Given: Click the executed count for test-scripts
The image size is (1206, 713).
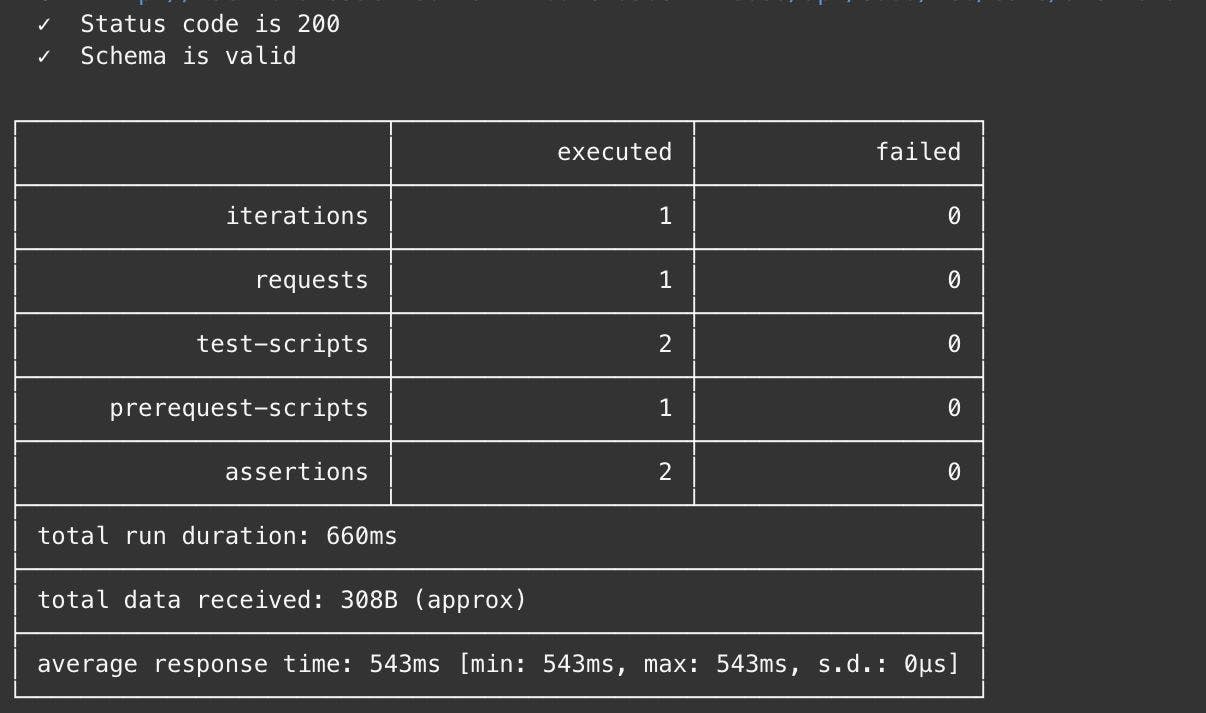Looking at the screenshot, I should point(665,344).
